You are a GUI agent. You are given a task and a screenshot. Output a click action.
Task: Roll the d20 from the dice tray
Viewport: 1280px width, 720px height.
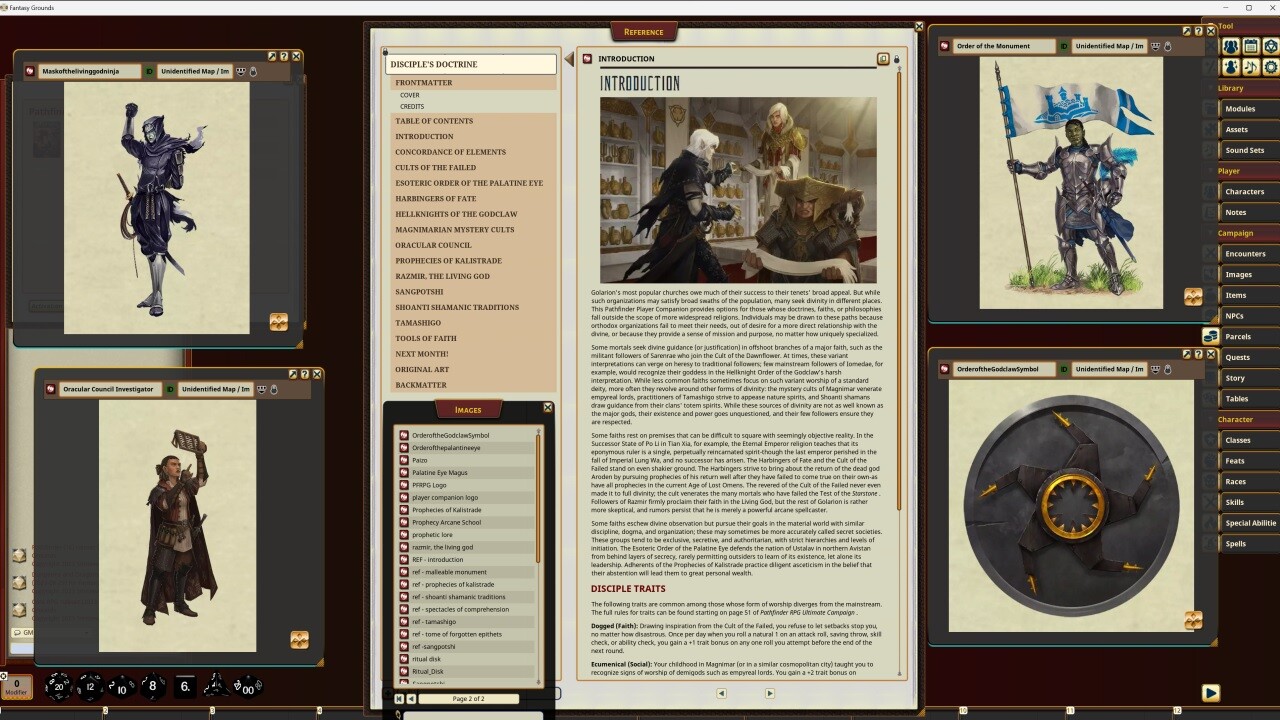pyautogui.click(x=58, y=687)
